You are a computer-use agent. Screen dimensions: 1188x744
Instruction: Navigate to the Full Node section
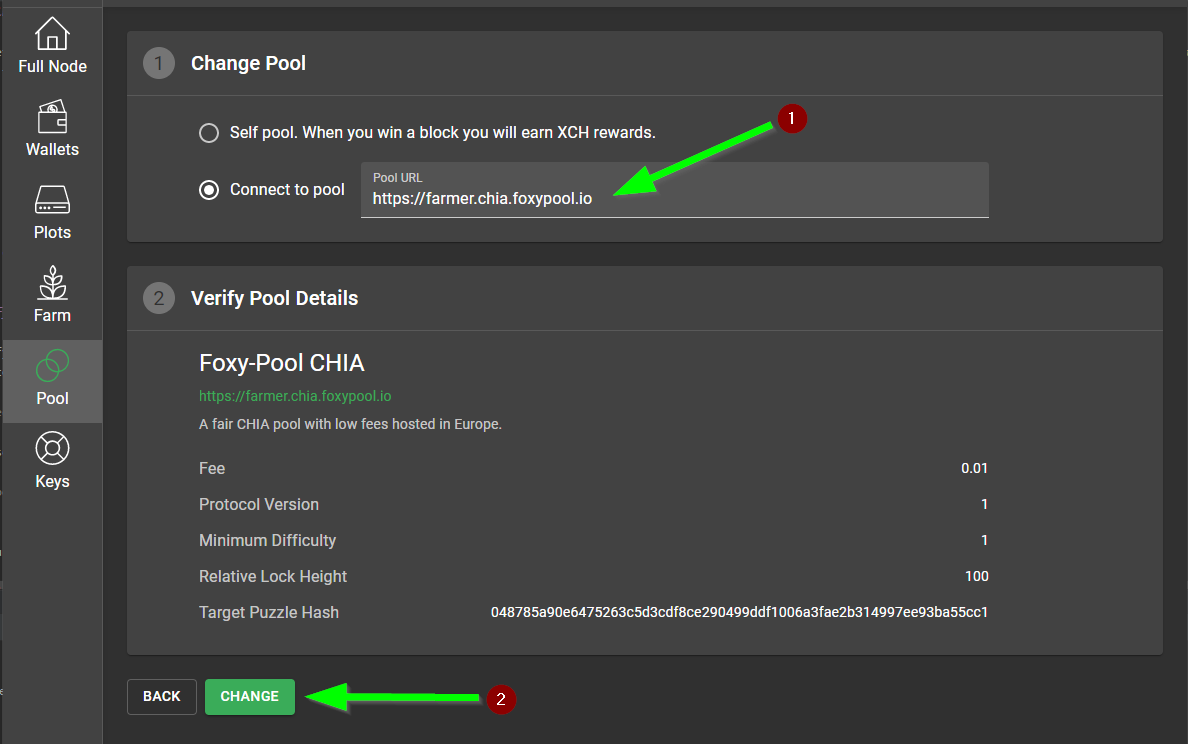click(x=51, y=43)
